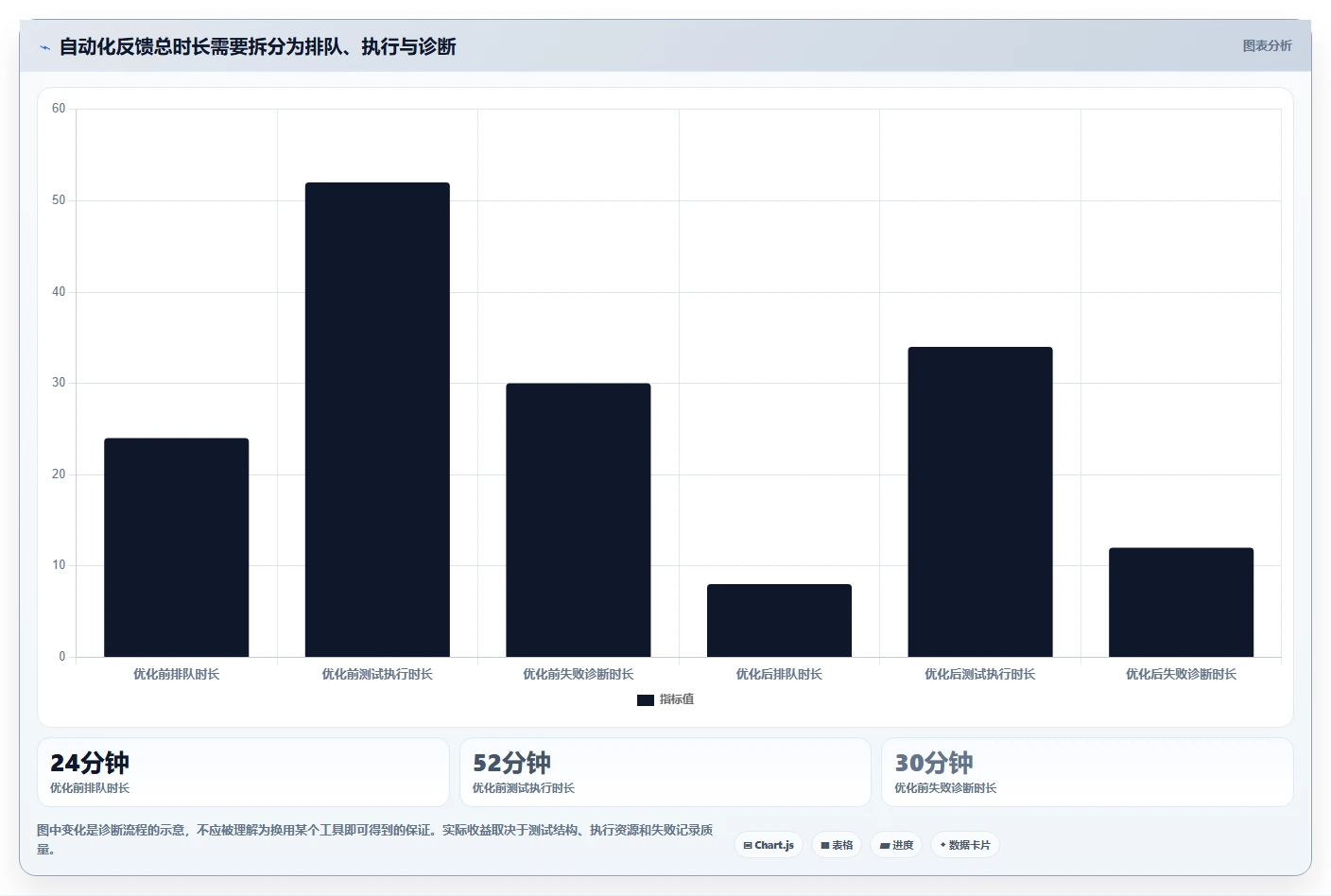Image resolution: width=1331 pixels, height=896 pixels.
Task: Open the 24分钟 data card
Action: point(243,772)
